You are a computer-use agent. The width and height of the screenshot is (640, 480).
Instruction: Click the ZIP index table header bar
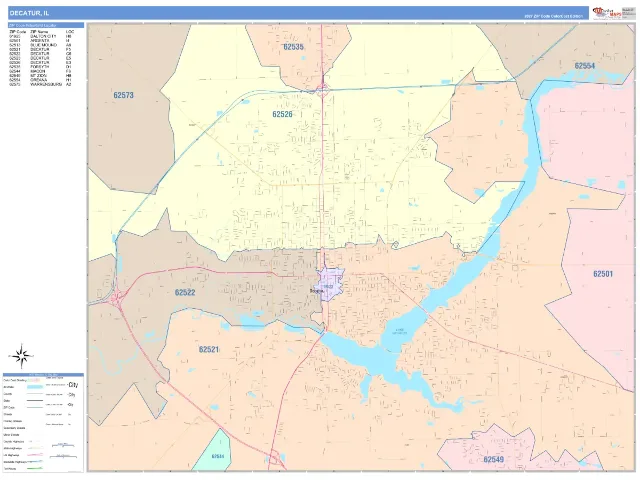pyautogui.click(x=46, y=25)
